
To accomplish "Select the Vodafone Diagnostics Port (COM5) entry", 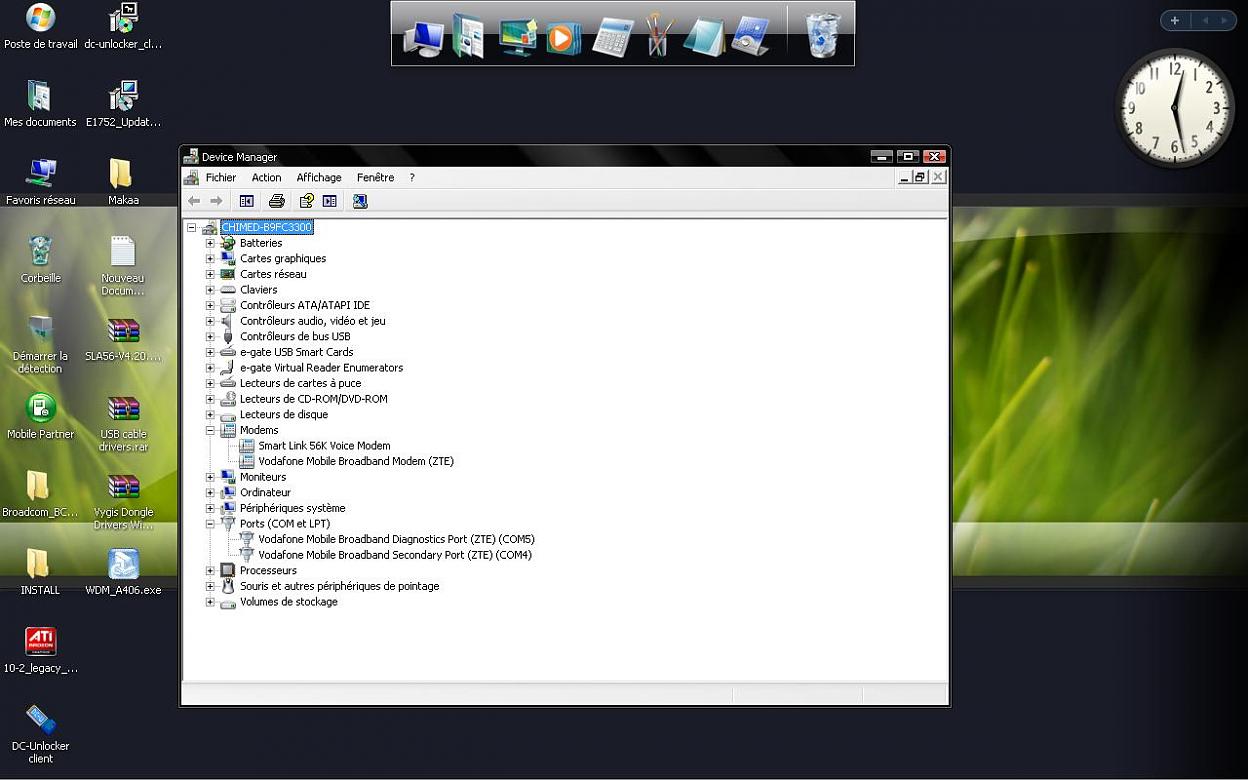I will click(396, 540).
